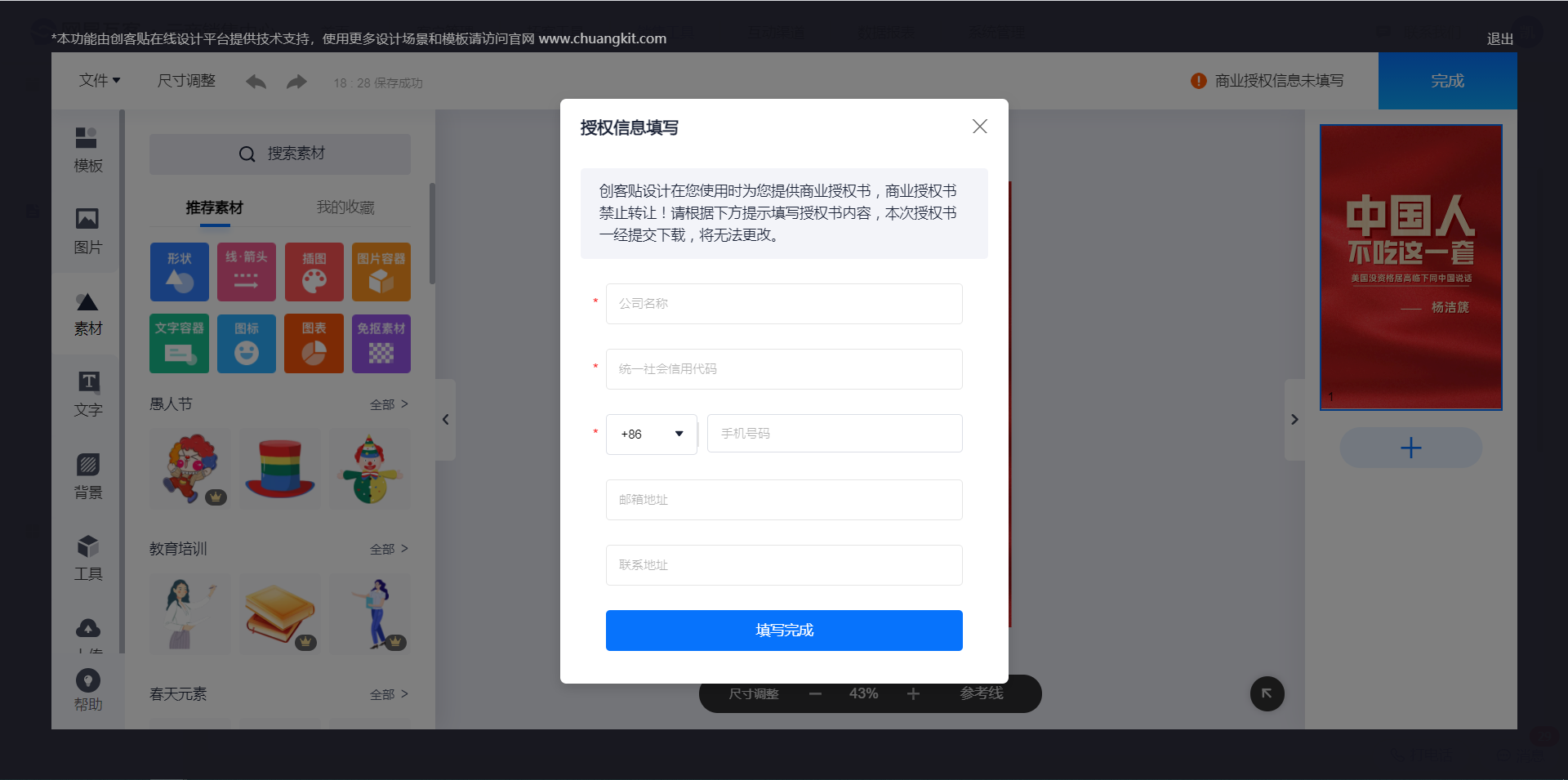
Task: Open the 文字 text tool panel
Action: [x=87, y=394]
